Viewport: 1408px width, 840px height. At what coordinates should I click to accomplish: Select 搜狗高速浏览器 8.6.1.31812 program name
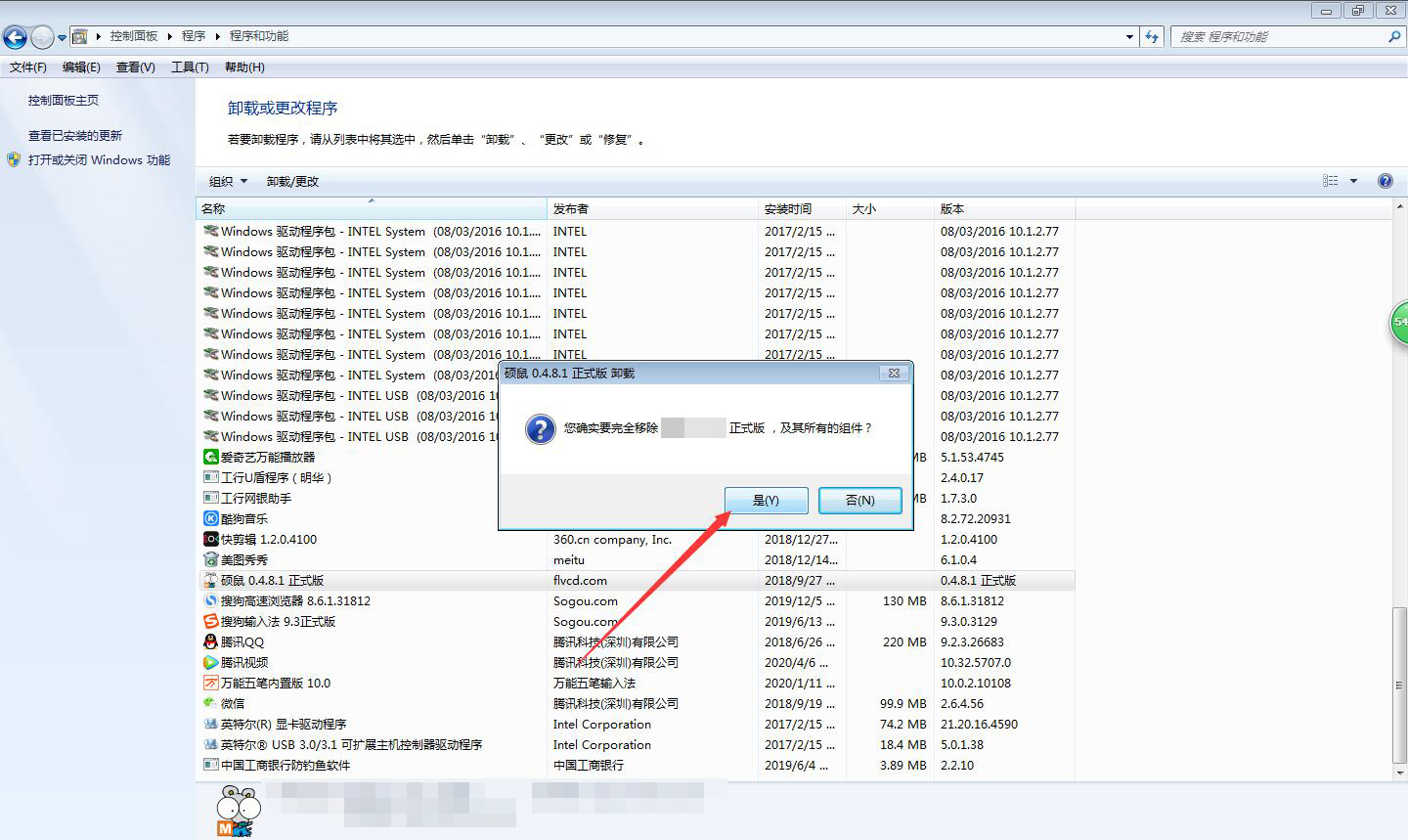point(295,601)
